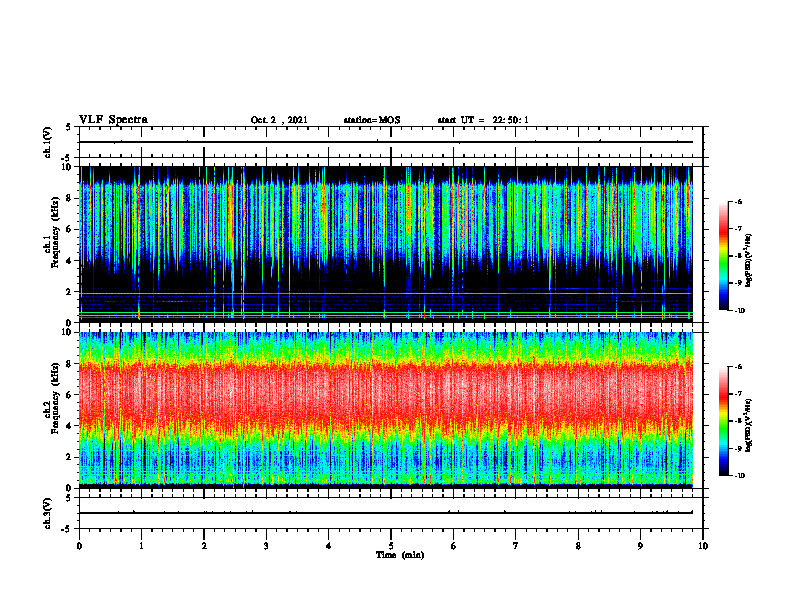The image size is (792, 612).
Task: Click the cyan horizontal line near 2 kHz in ch.1
Action: coord(386,293)
